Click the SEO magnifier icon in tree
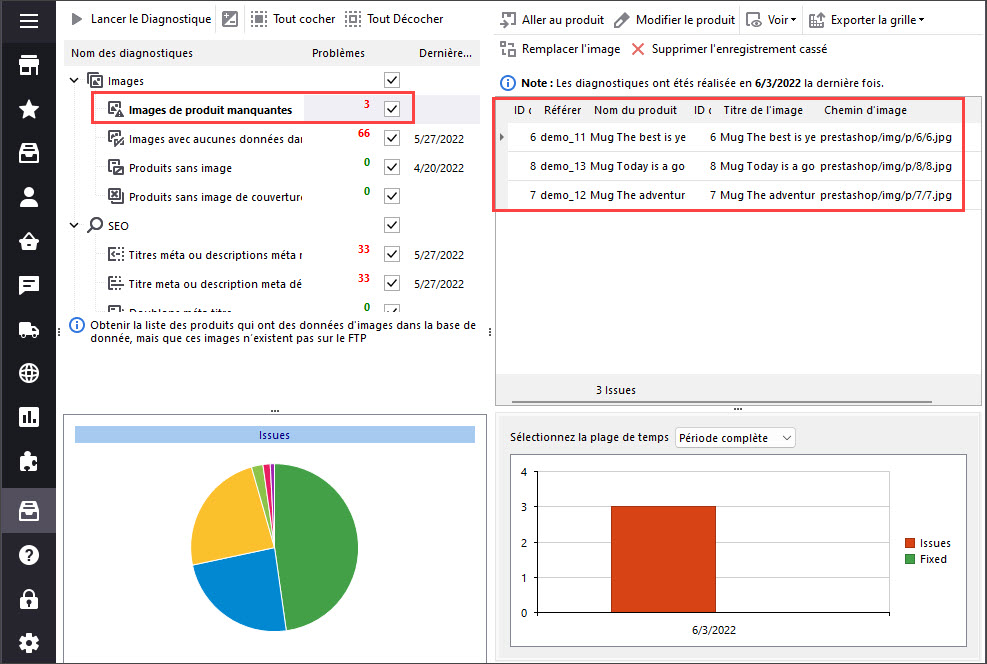The width and height of the screenshot is (987, 664). (95, 225)
